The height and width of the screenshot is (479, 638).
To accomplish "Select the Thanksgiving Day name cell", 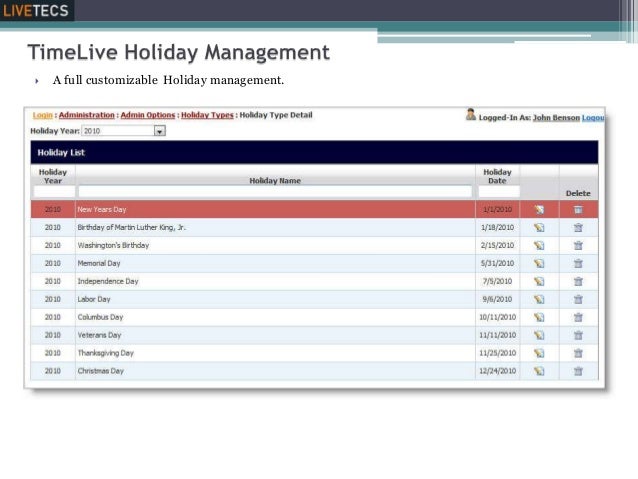I will click(275, 353).
